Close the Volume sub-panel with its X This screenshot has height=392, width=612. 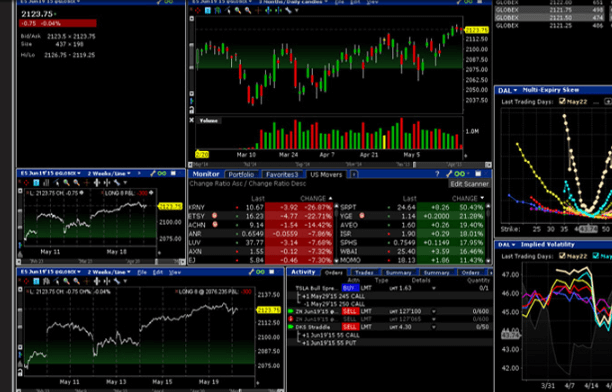[192, 121]
